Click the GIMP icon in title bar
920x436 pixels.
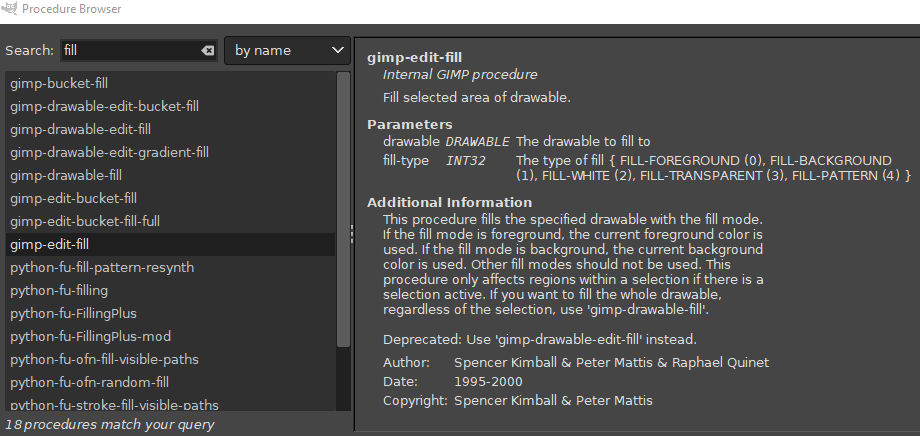[x=9, y=8]
